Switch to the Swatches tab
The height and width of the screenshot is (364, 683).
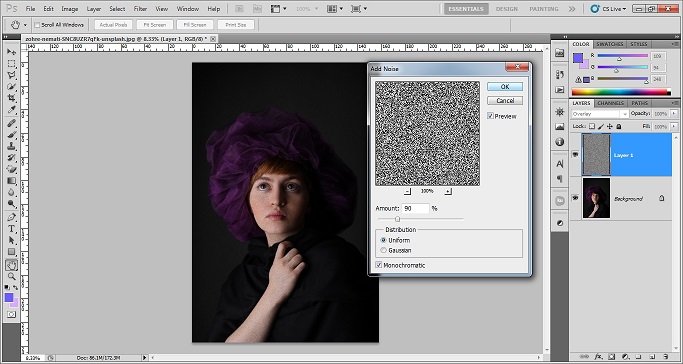[609, 44]
